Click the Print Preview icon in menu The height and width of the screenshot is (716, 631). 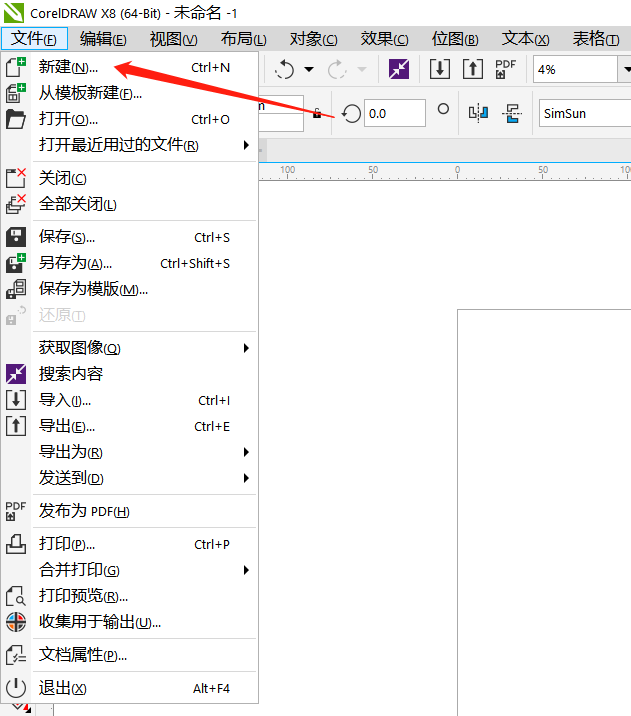tap(16, 596)
